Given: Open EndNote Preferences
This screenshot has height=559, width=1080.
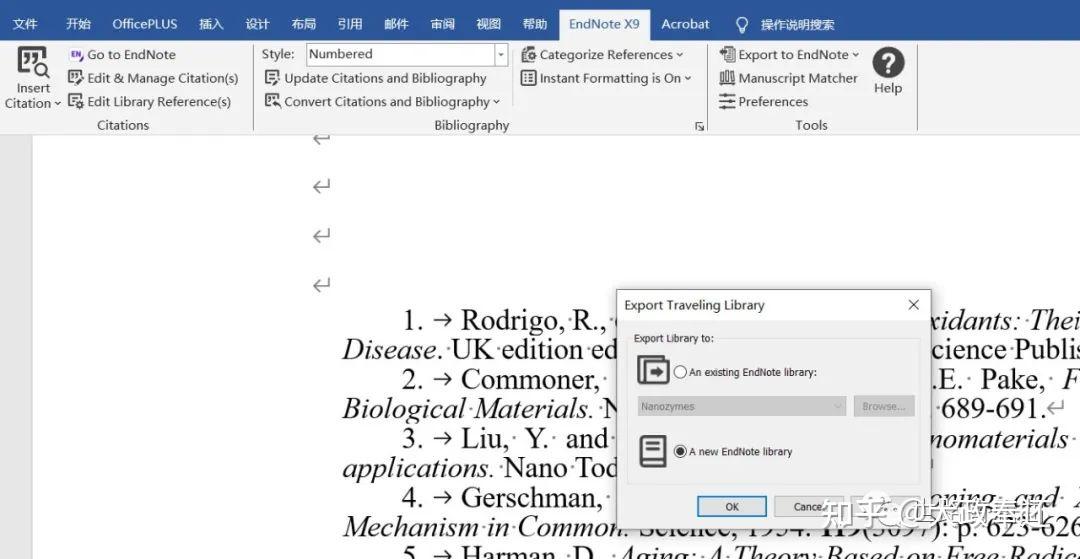Looking at the screenshot, I should coord(764,102).
